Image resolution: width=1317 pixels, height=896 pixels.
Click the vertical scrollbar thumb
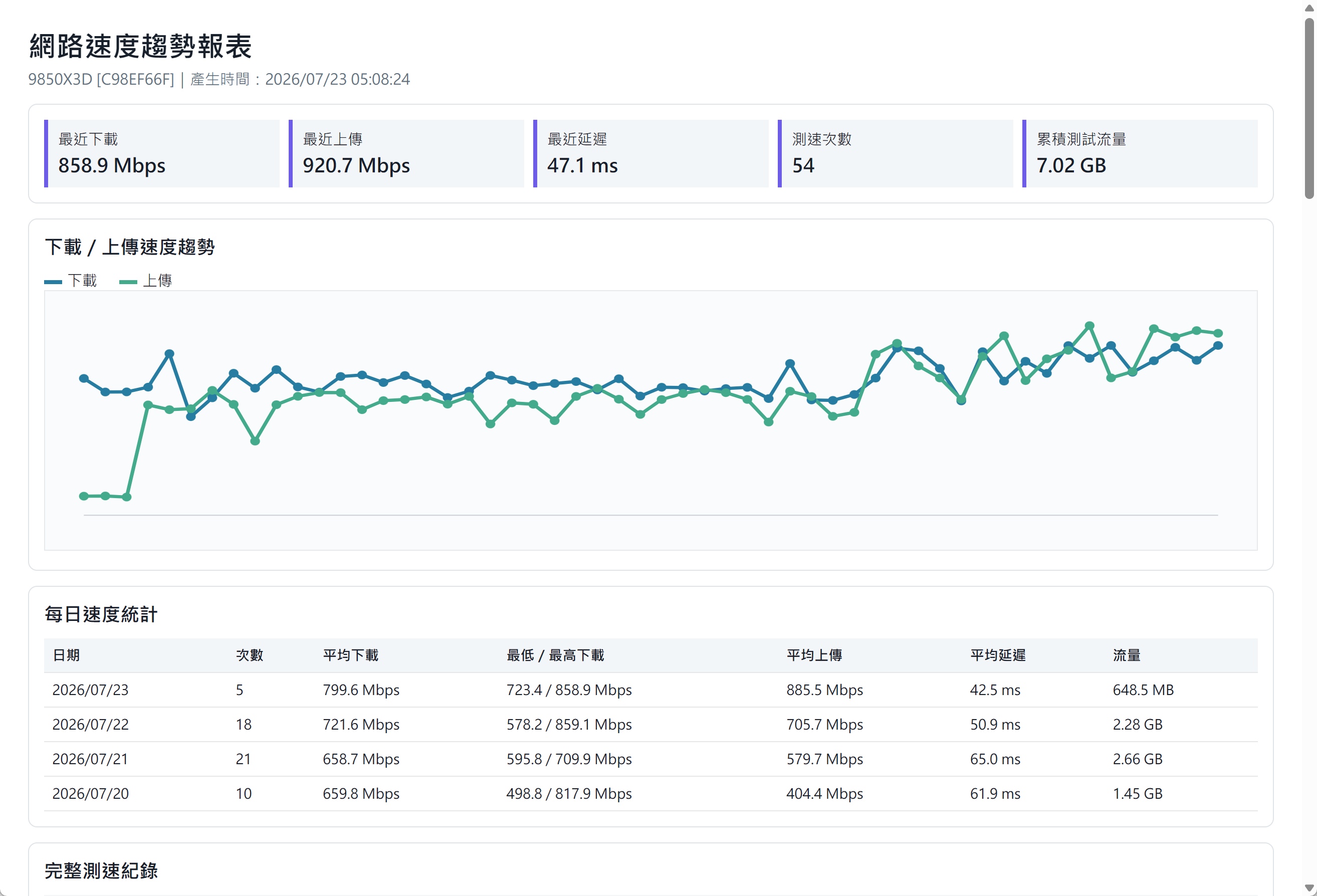point(1309,108)
